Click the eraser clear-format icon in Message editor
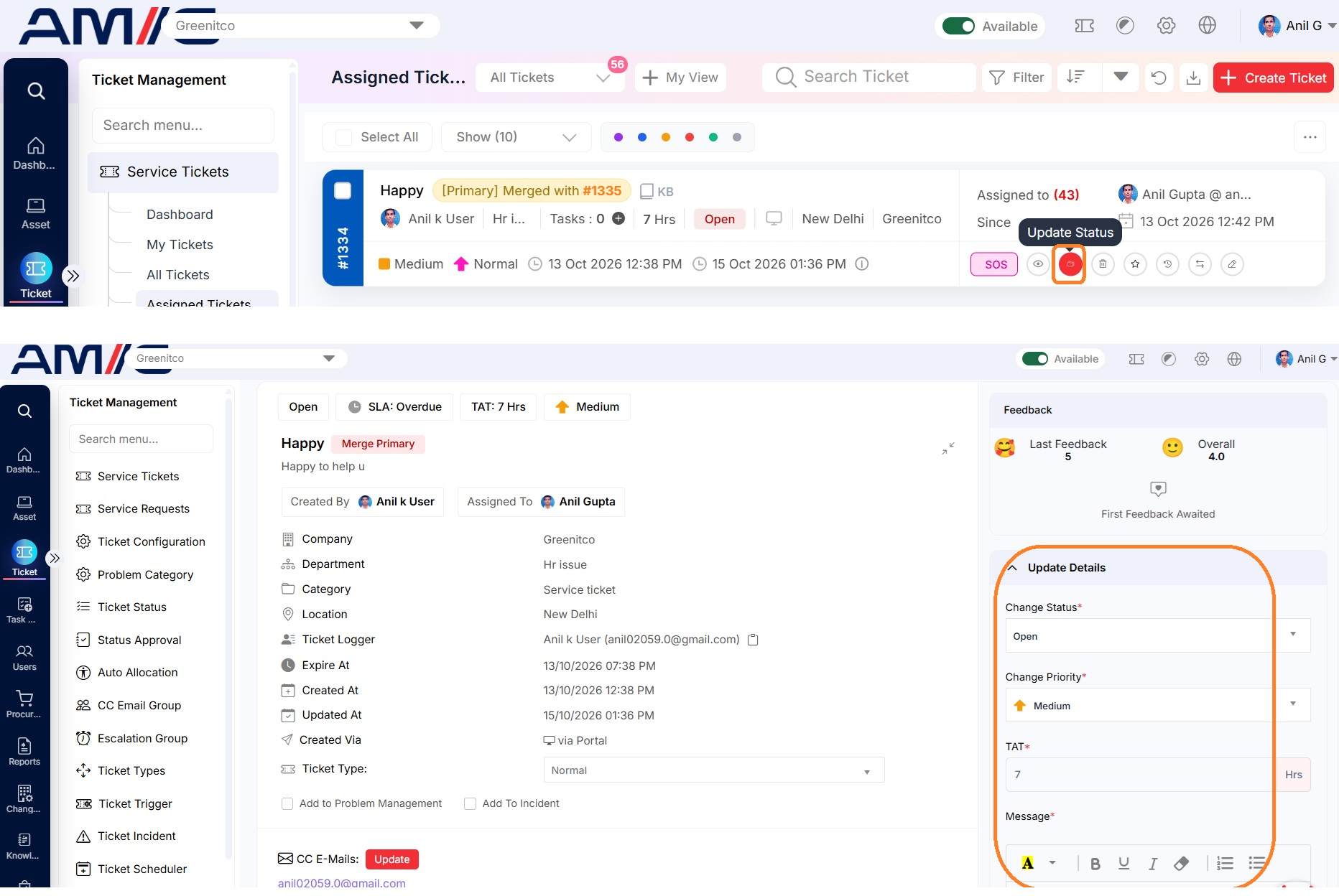 tap(1181, 864)
